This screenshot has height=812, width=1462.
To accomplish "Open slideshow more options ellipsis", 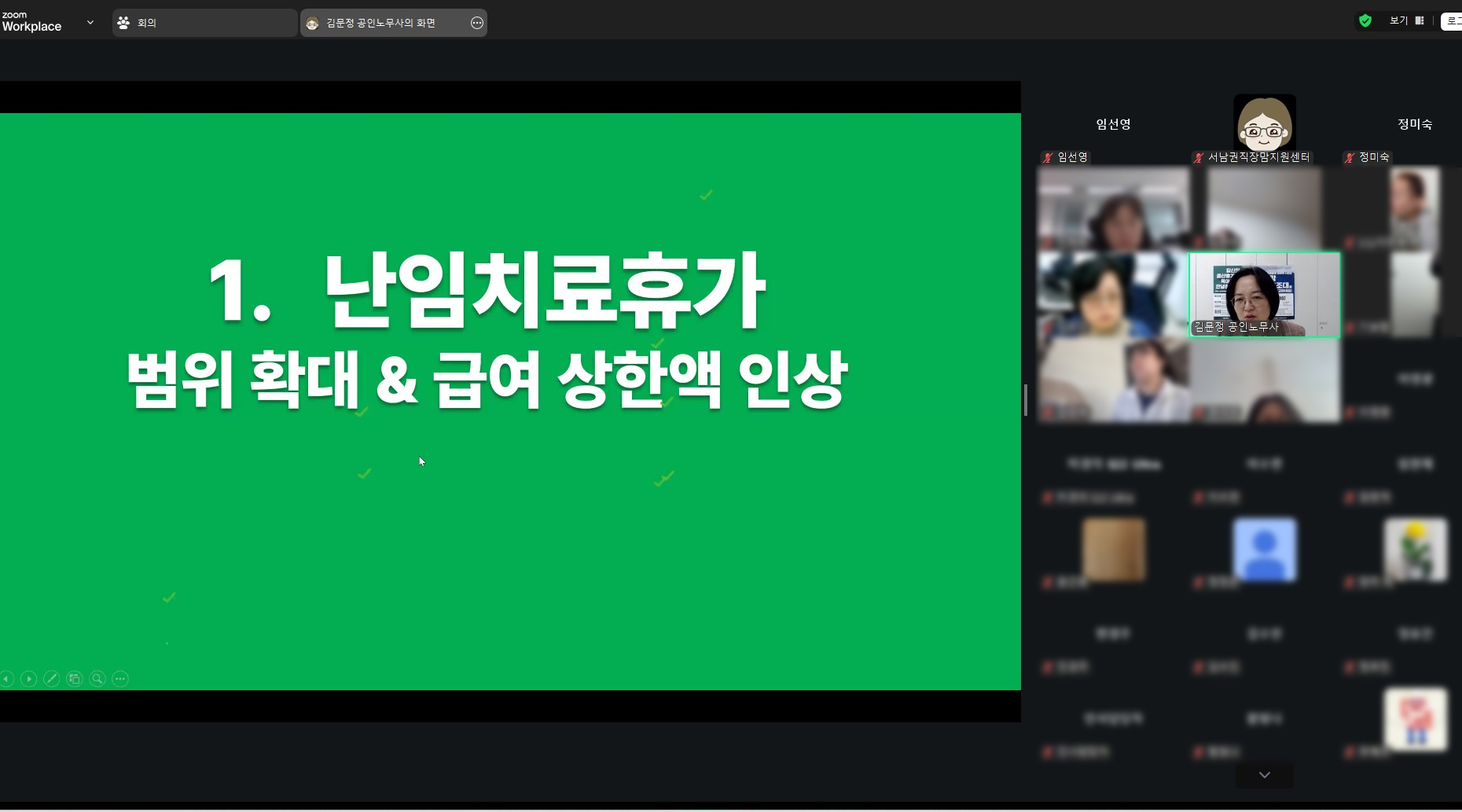I will click(120, 678).
